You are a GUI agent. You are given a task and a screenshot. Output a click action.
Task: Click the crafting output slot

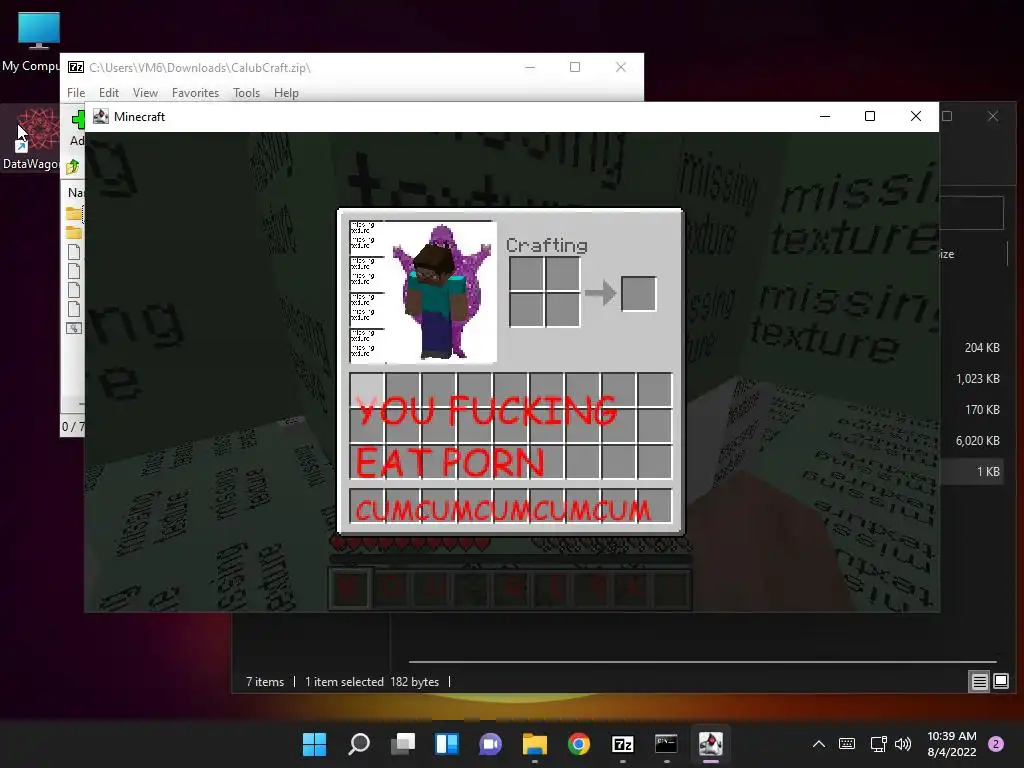click(x=638, y=293)
